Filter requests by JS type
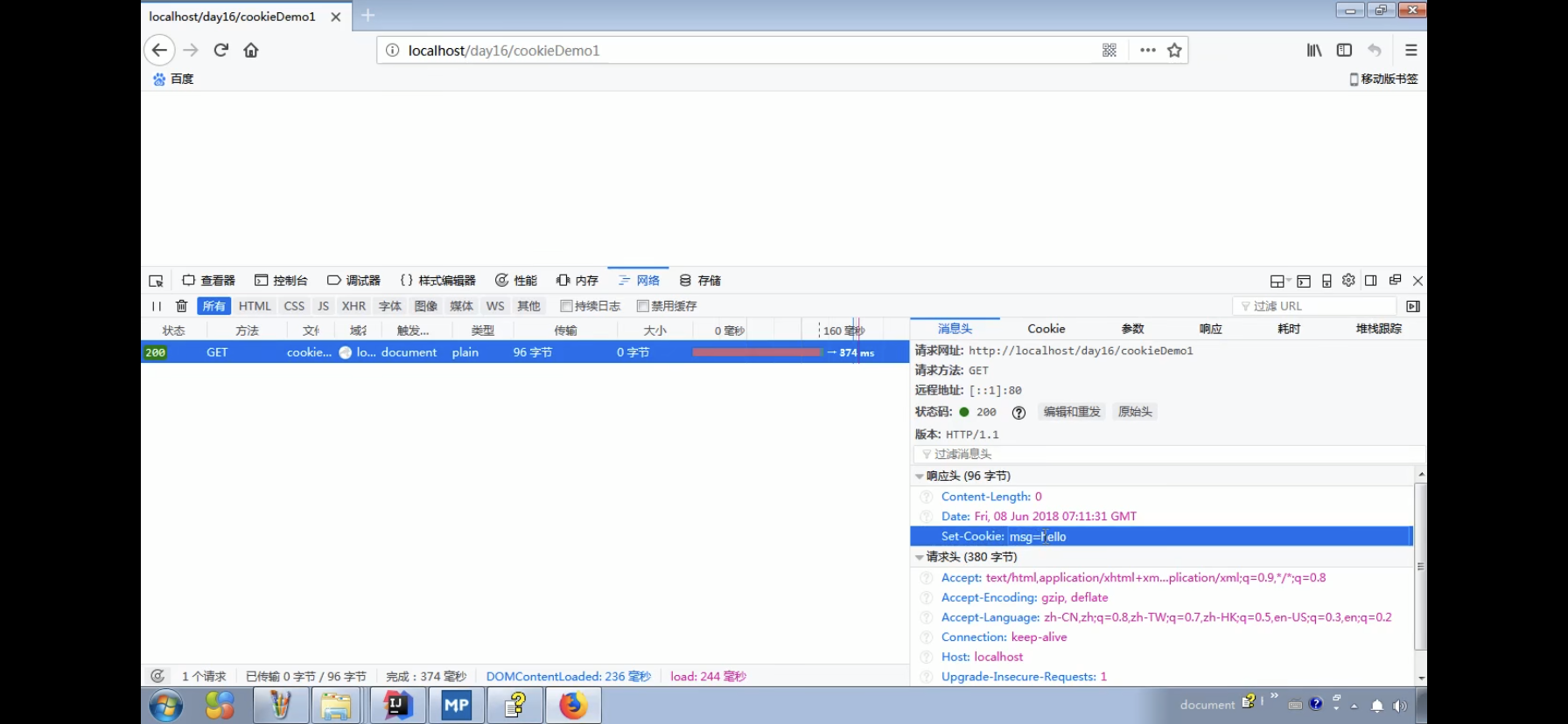This screenshot has width=1568, height=724. (x=323, y=306)
